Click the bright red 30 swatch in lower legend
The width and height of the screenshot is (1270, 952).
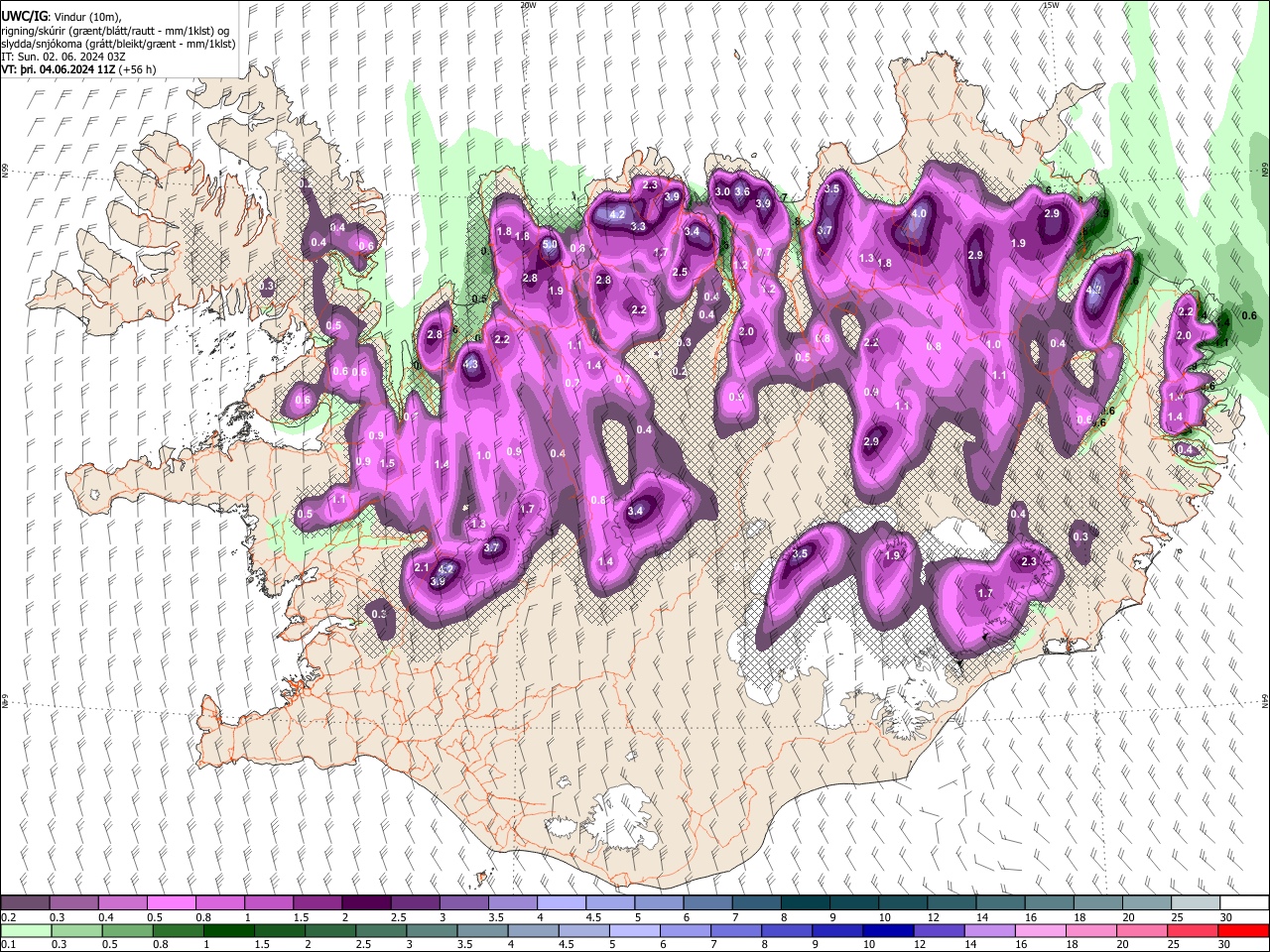1244,930
